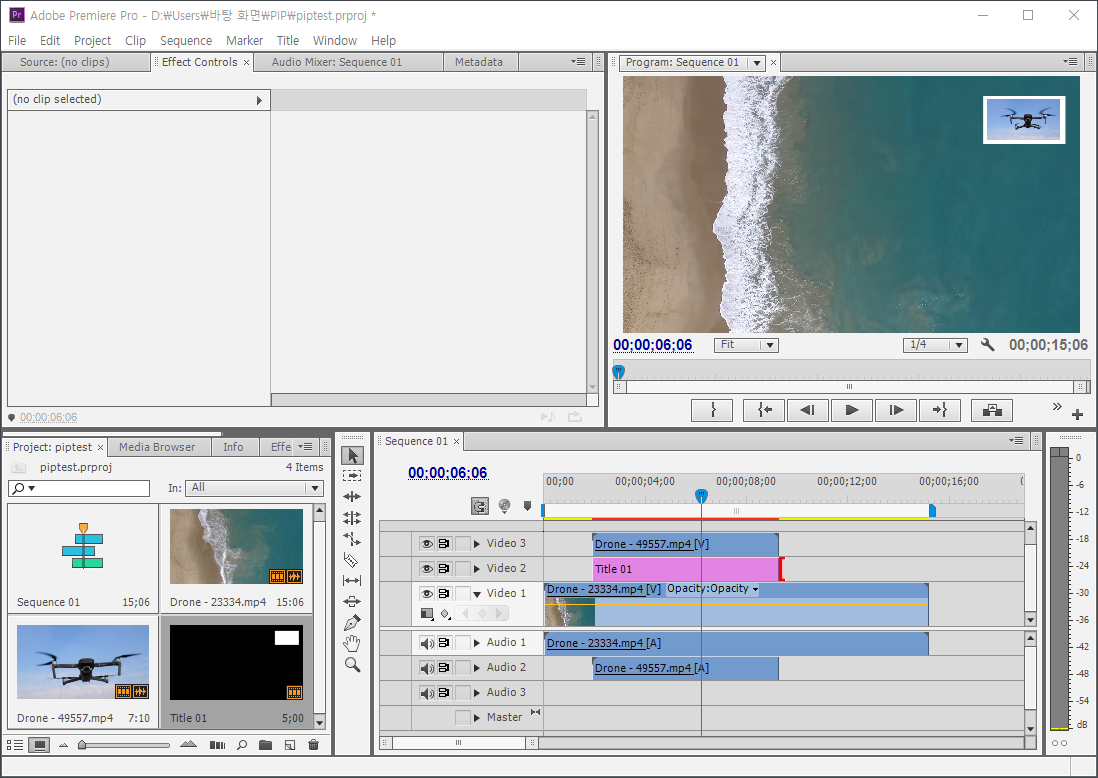
Task: Click the Project panel thumbnail zoom slider
Action: pos(84,745)
